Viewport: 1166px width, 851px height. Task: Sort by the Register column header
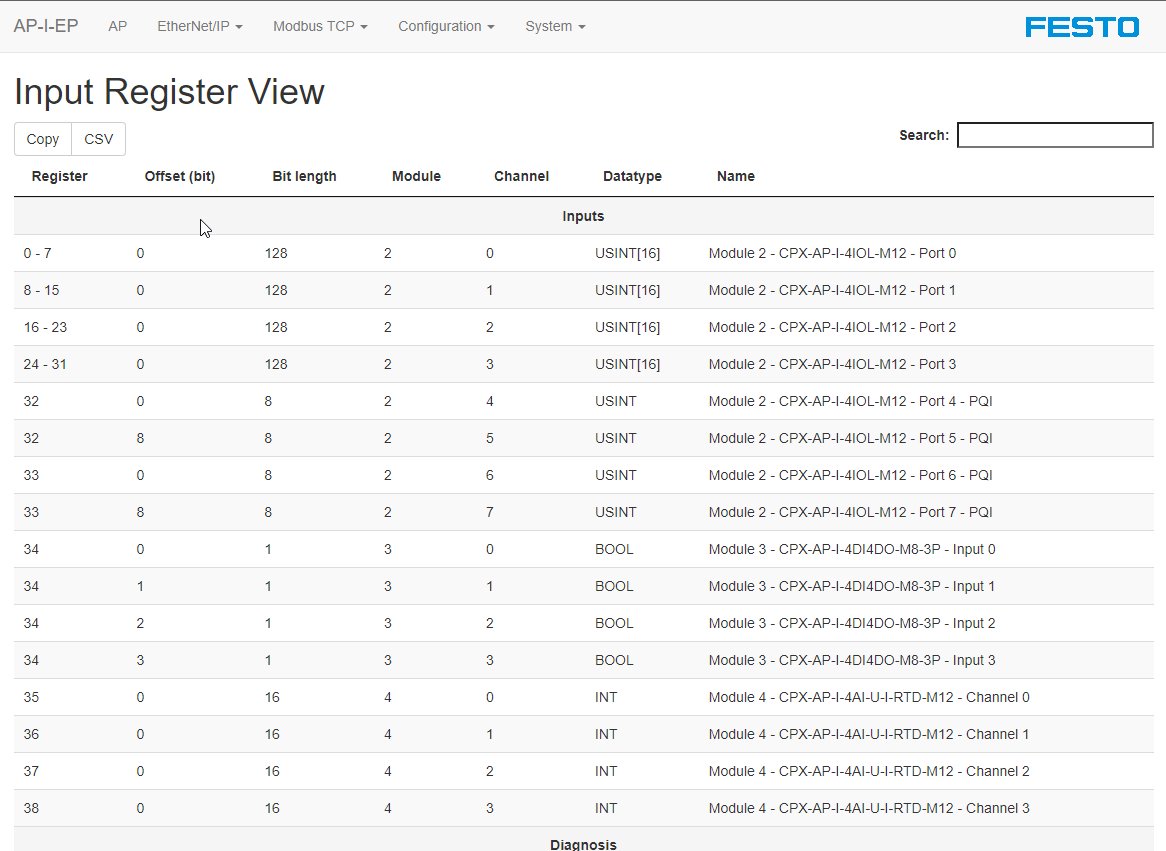59,176
